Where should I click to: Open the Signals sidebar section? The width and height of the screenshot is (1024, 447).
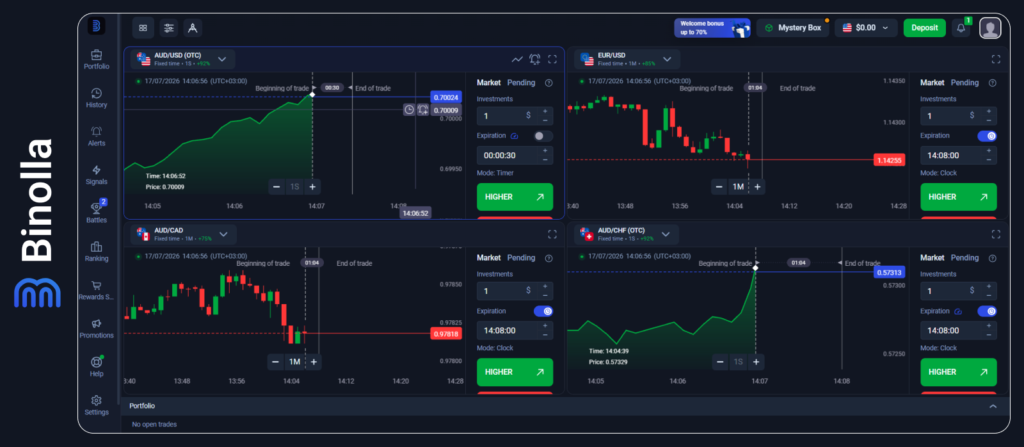point(96,174)
